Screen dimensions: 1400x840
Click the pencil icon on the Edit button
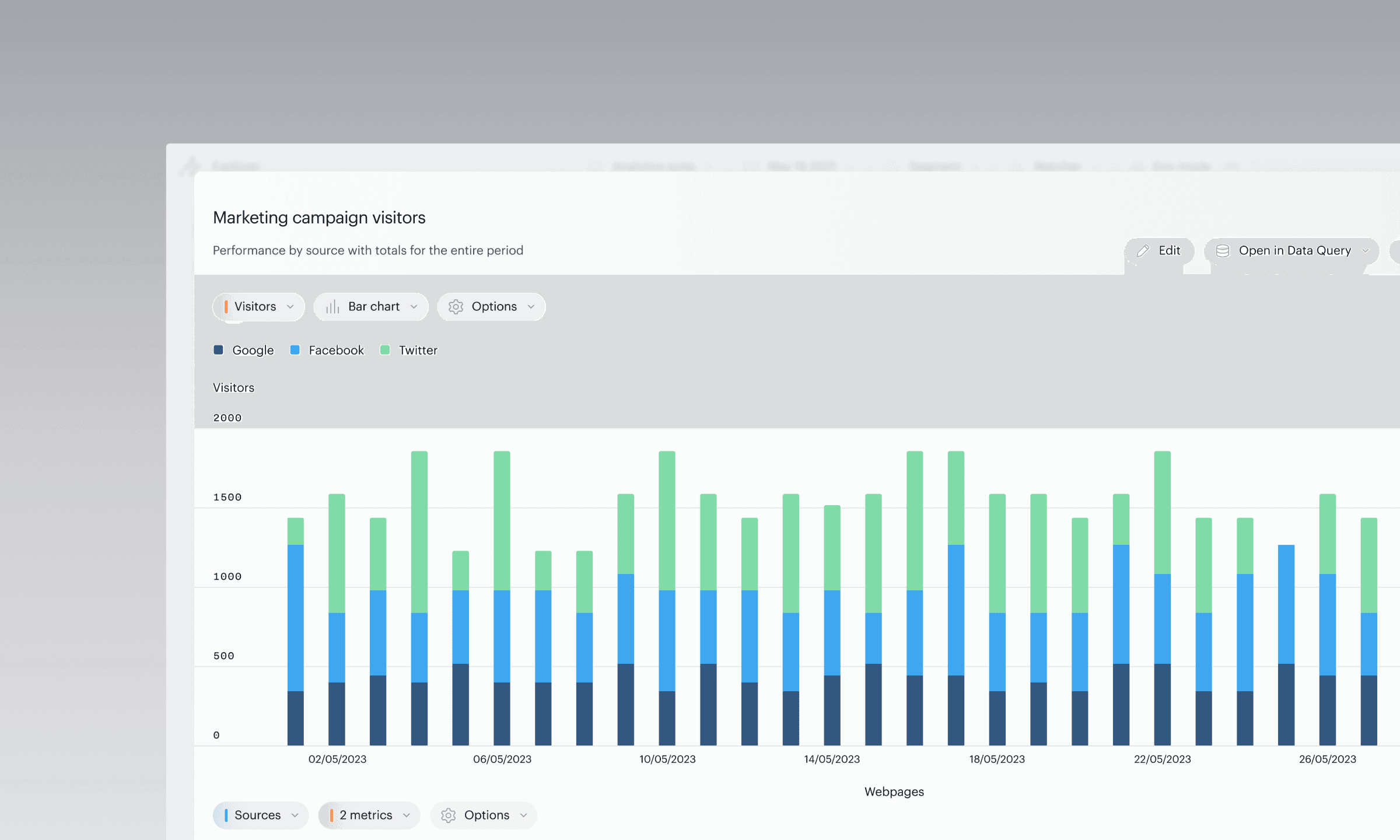(1143, 251)
